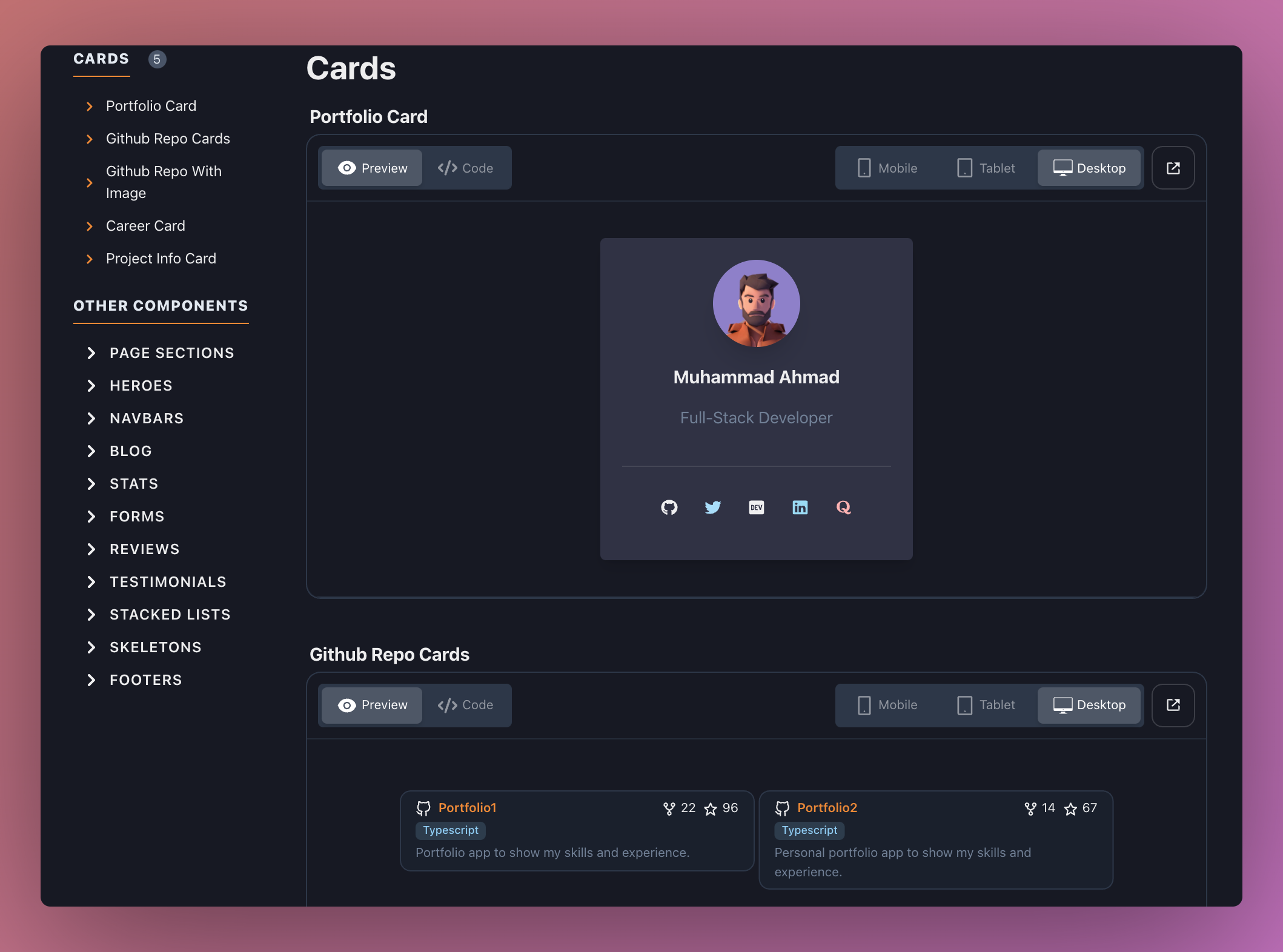Click the Typescript badge on Portfolio1 card
This screenshot has width=1283, height=952.
(449, 830)
